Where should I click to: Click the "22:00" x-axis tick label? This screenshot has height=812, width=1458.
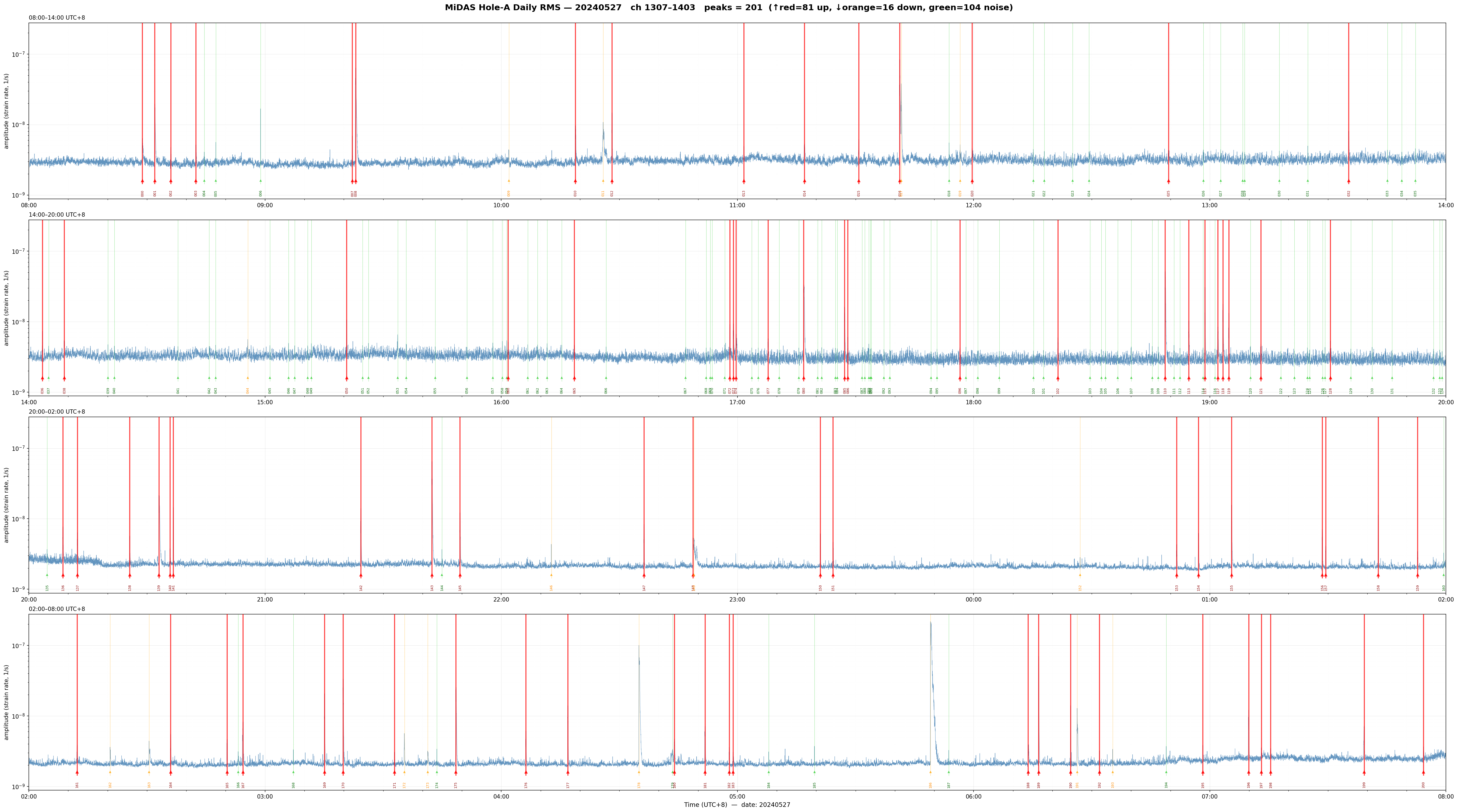pyautogui.click(x=501, y=599)
